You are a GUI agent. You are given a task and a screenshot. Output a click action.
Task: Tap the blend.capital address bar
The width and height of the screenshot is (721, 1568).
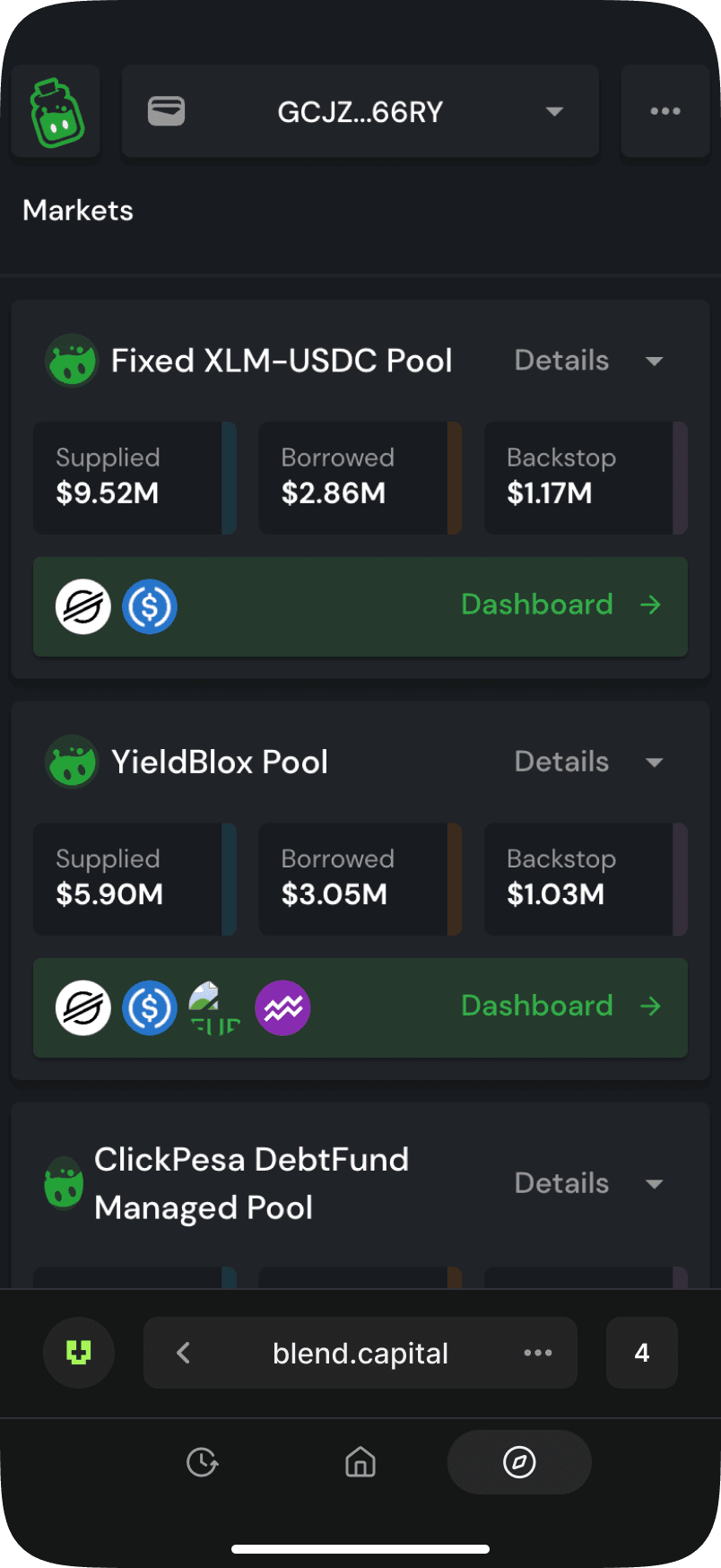360,1353
